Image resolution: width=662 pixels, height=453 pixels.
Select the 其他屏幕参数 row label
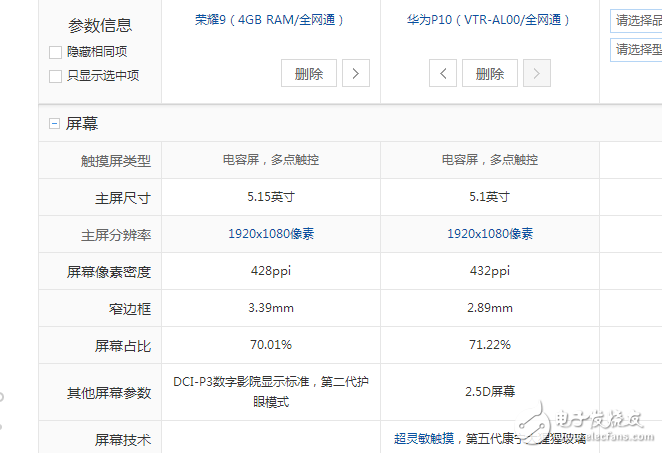tap(109, 393)
